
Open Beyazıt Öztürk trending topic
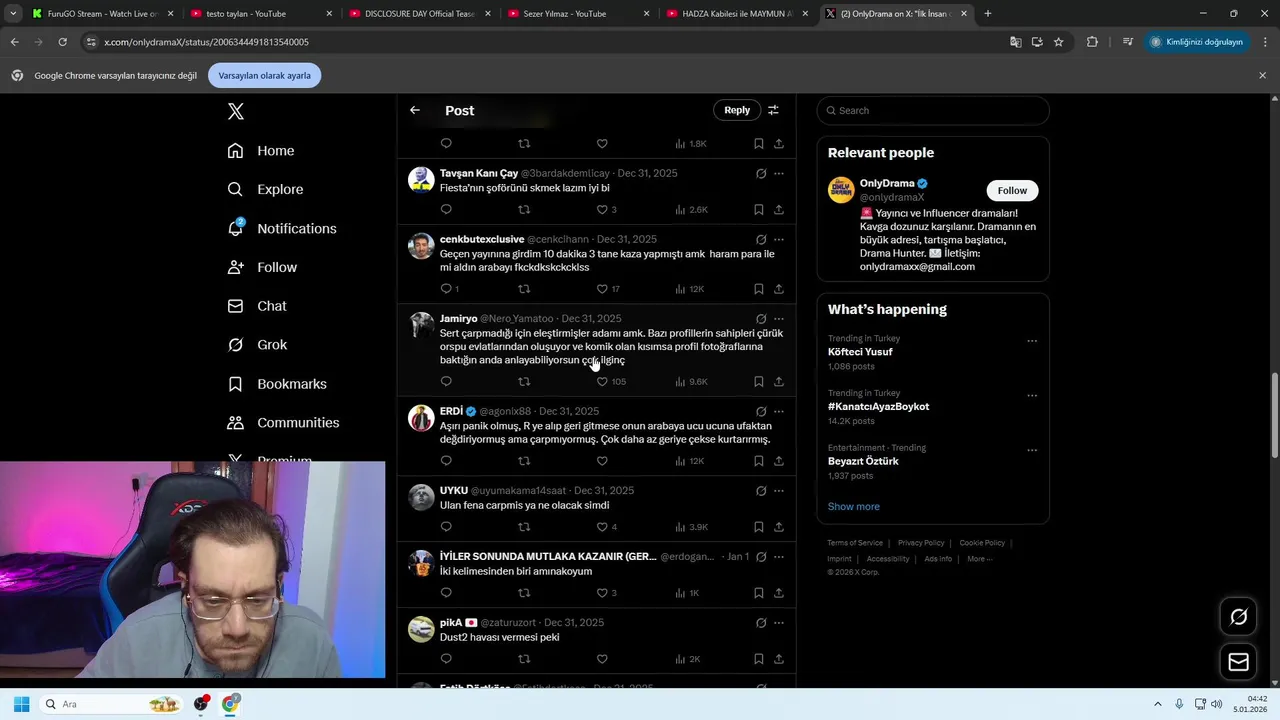863,461
